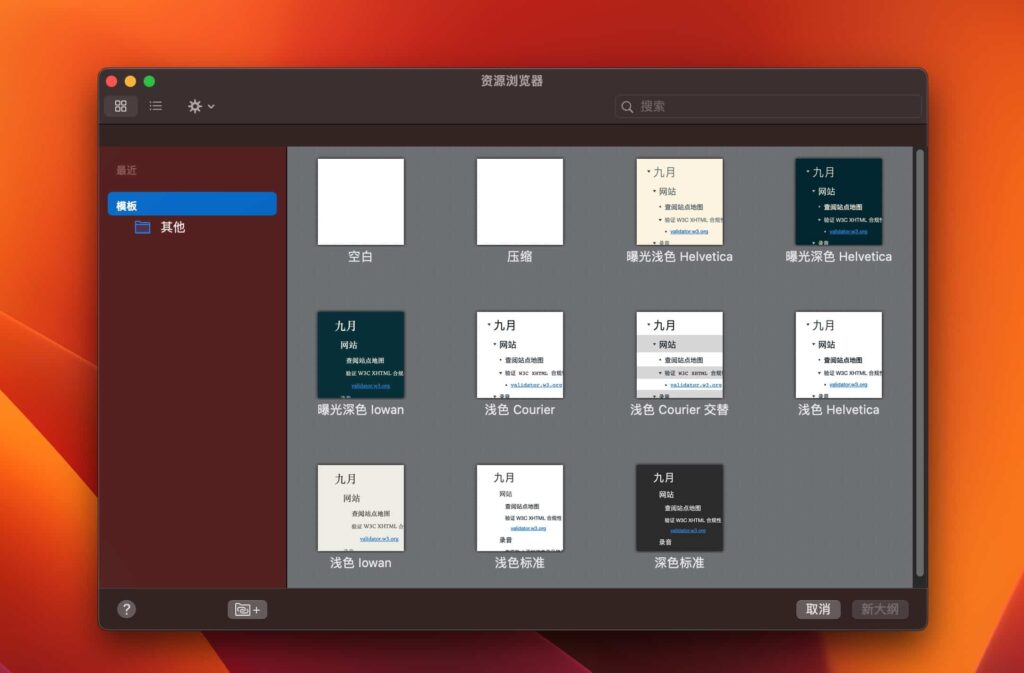Image resolution: width=1024 pixels, height=673 pixels.
Task: Select the 压缩 template
Action: pyautogui.click(x=520, y=201)
